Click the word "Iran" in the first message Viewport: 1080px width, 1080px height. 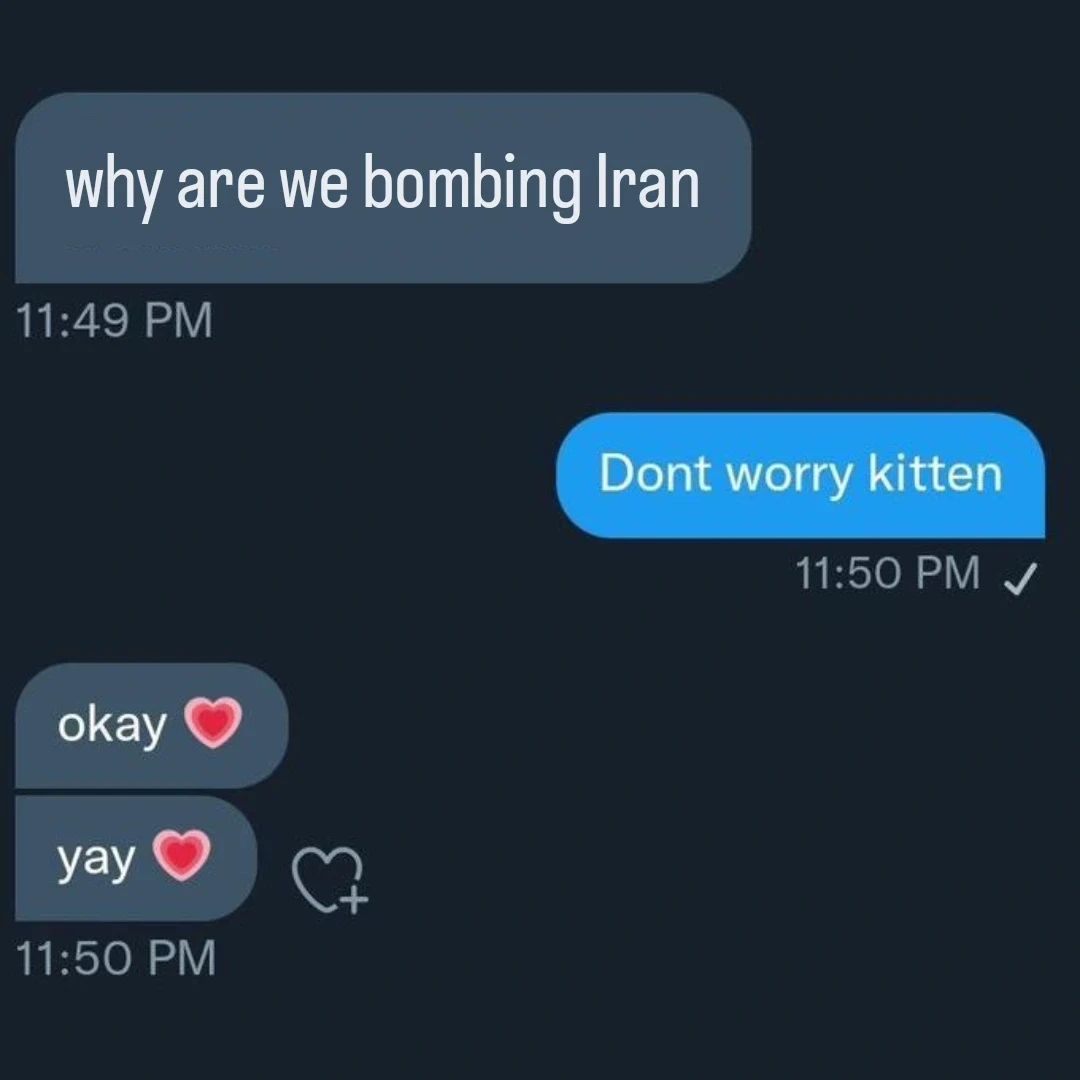click(x=648, y=182)
